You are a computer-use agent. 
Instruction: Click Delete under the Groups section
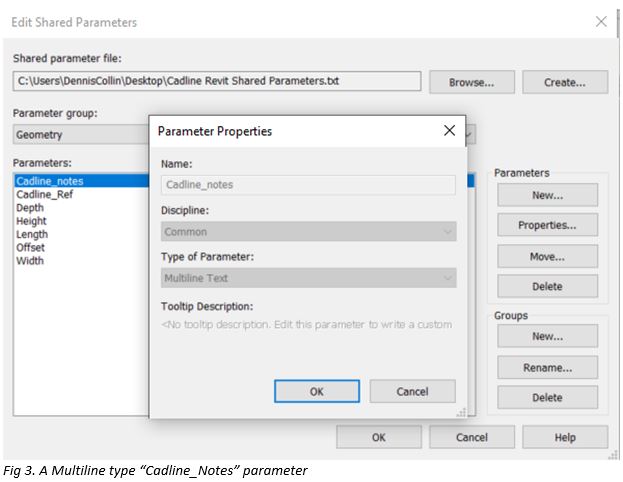tap(547, 397)
